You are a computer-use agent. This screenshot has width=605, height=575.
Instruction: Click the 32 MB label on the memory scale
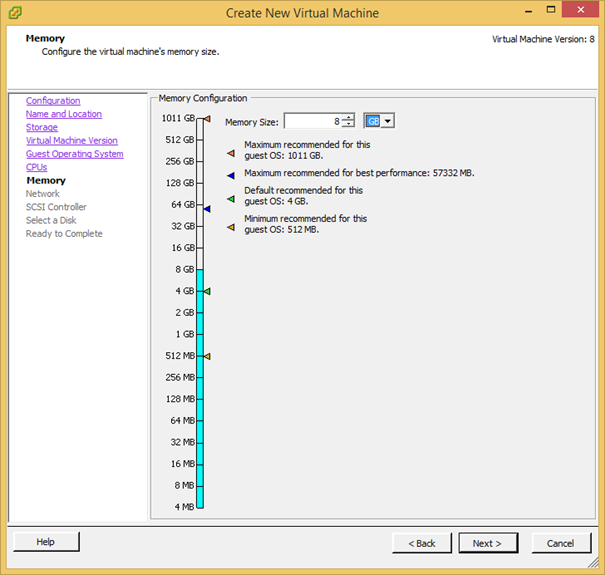point(183,442)
